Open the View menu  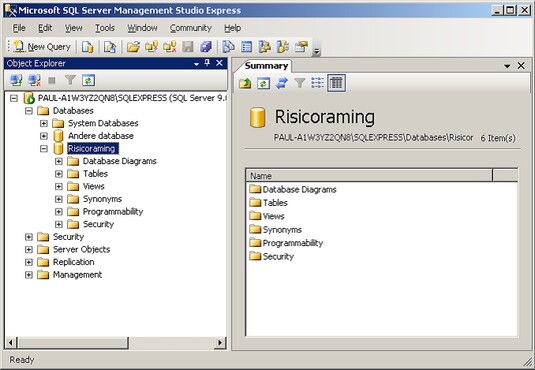pyautogui.click(x=74, y=28)
